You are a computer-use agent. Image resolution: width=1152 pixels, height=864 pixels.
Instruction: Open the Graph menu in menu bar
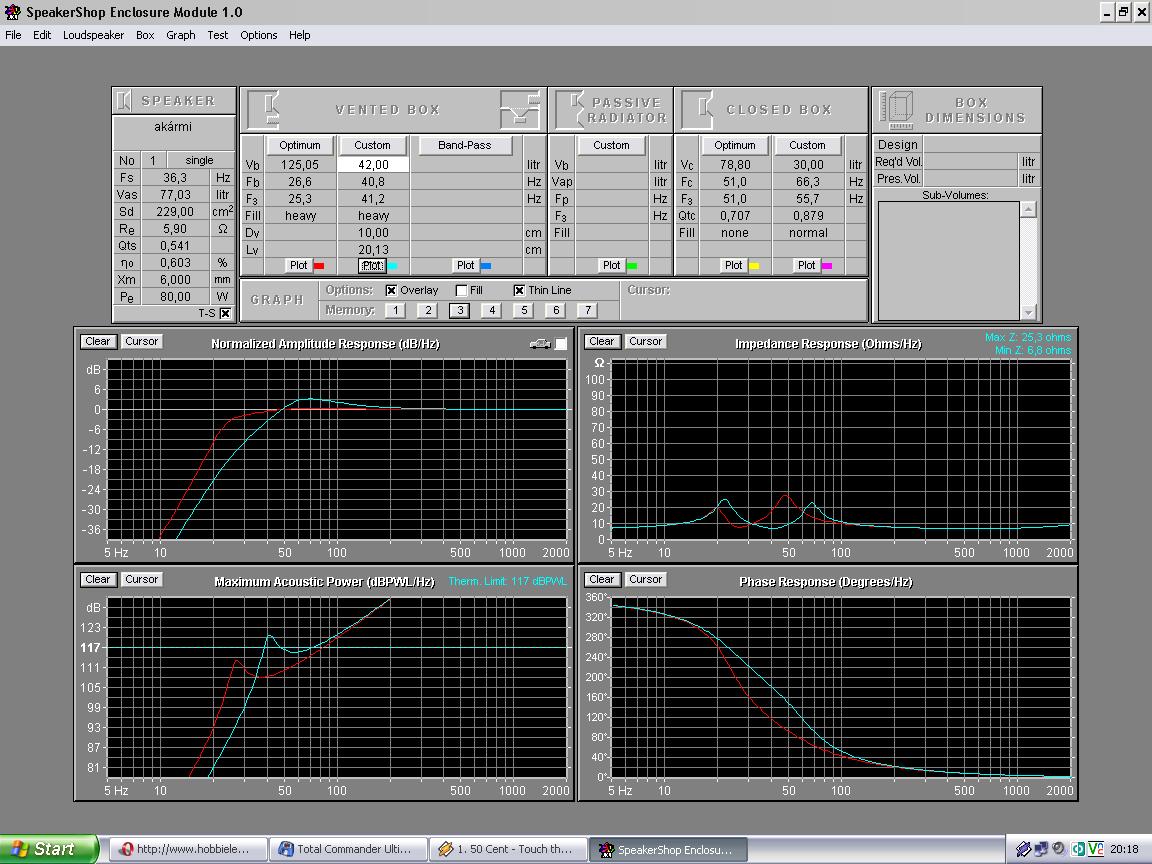tap(180, 35)
